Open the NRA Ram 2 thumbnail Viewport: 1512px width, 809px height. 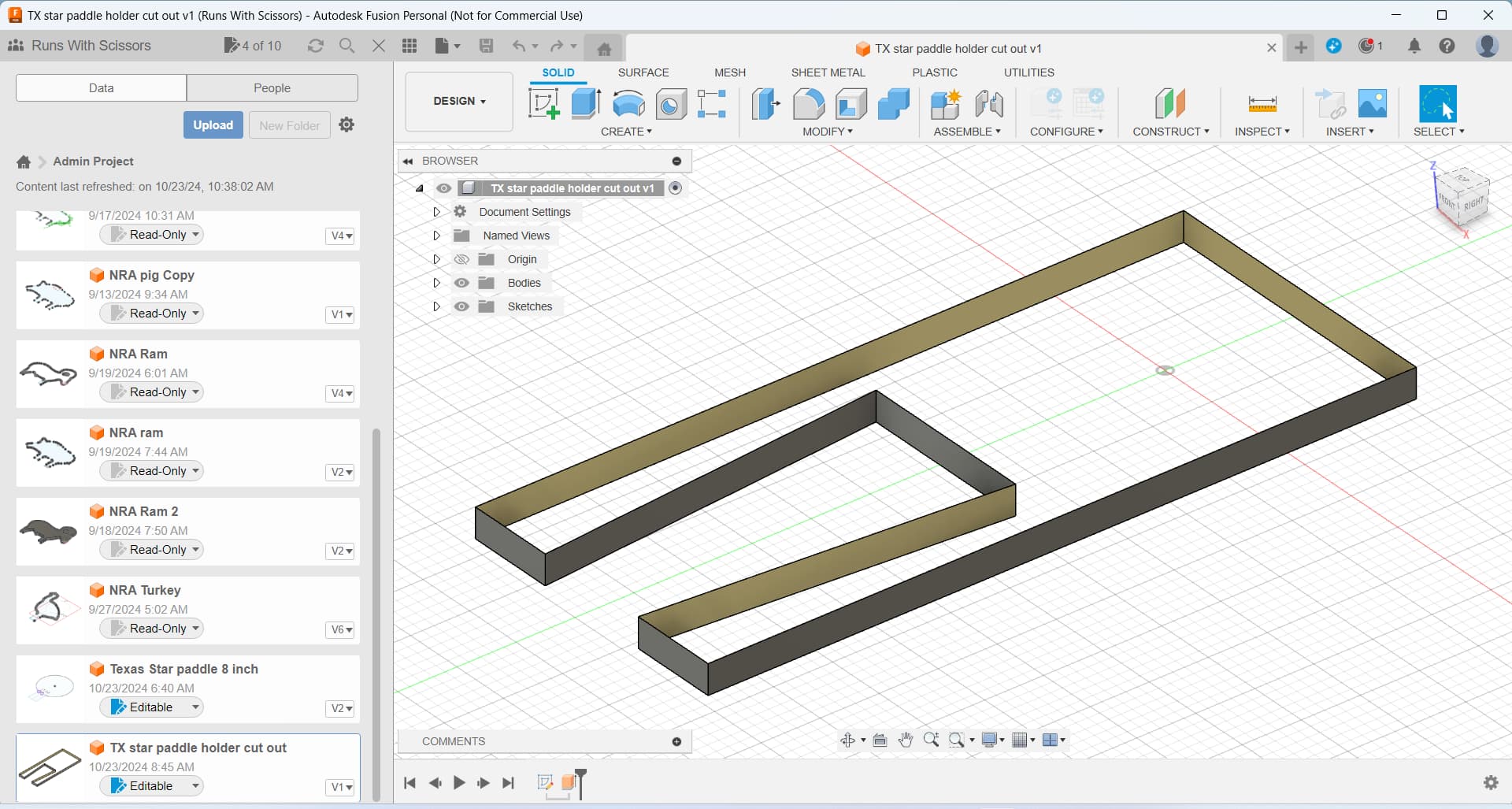(48, 532)
